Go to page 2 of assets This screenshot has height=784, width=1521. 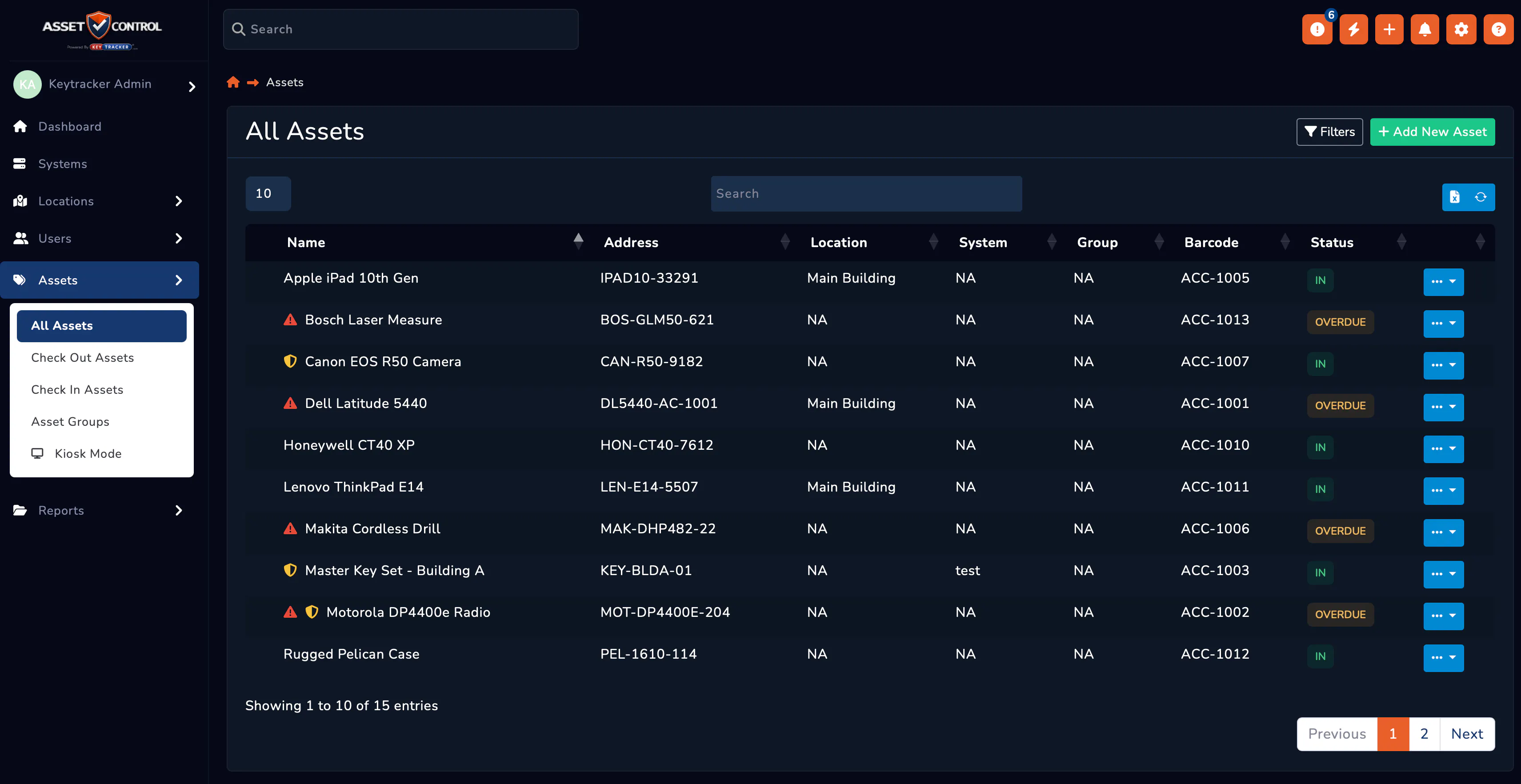click(1424, 734)
